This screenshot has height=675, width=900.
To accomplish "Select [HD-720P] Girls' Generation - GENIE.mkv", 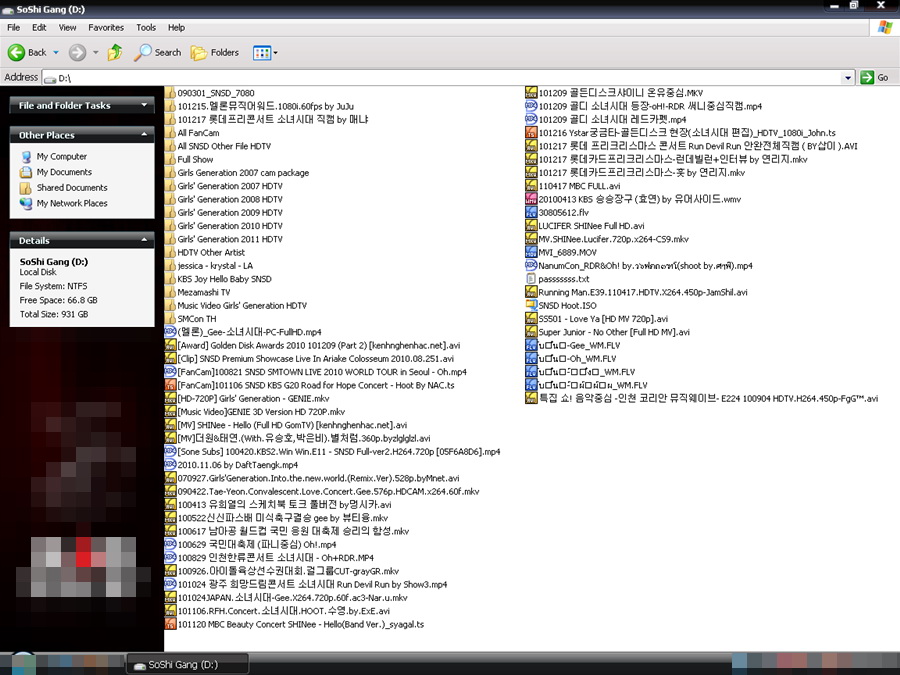I will (253, 398).
